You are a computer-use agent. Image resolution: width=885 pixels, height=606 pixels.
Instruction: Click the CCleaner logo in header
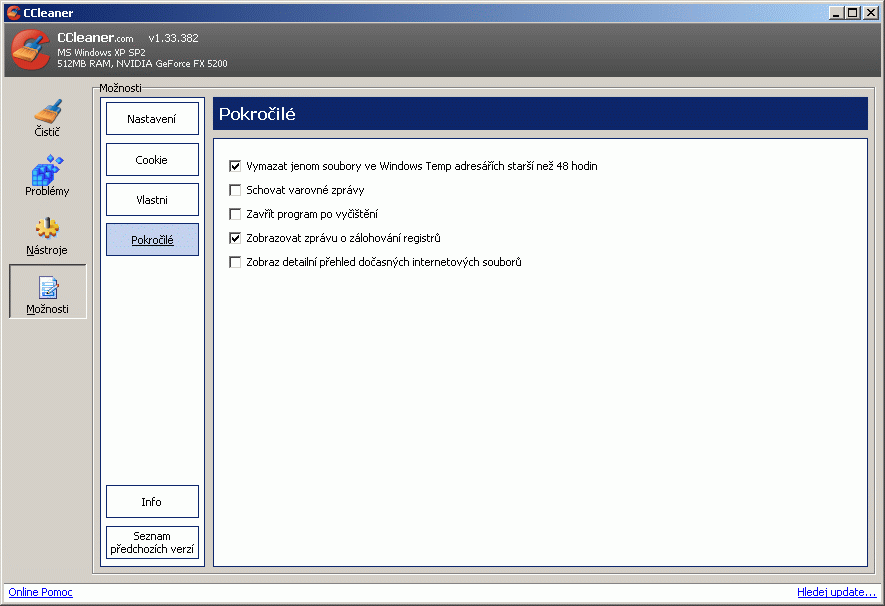coord(30,50)
